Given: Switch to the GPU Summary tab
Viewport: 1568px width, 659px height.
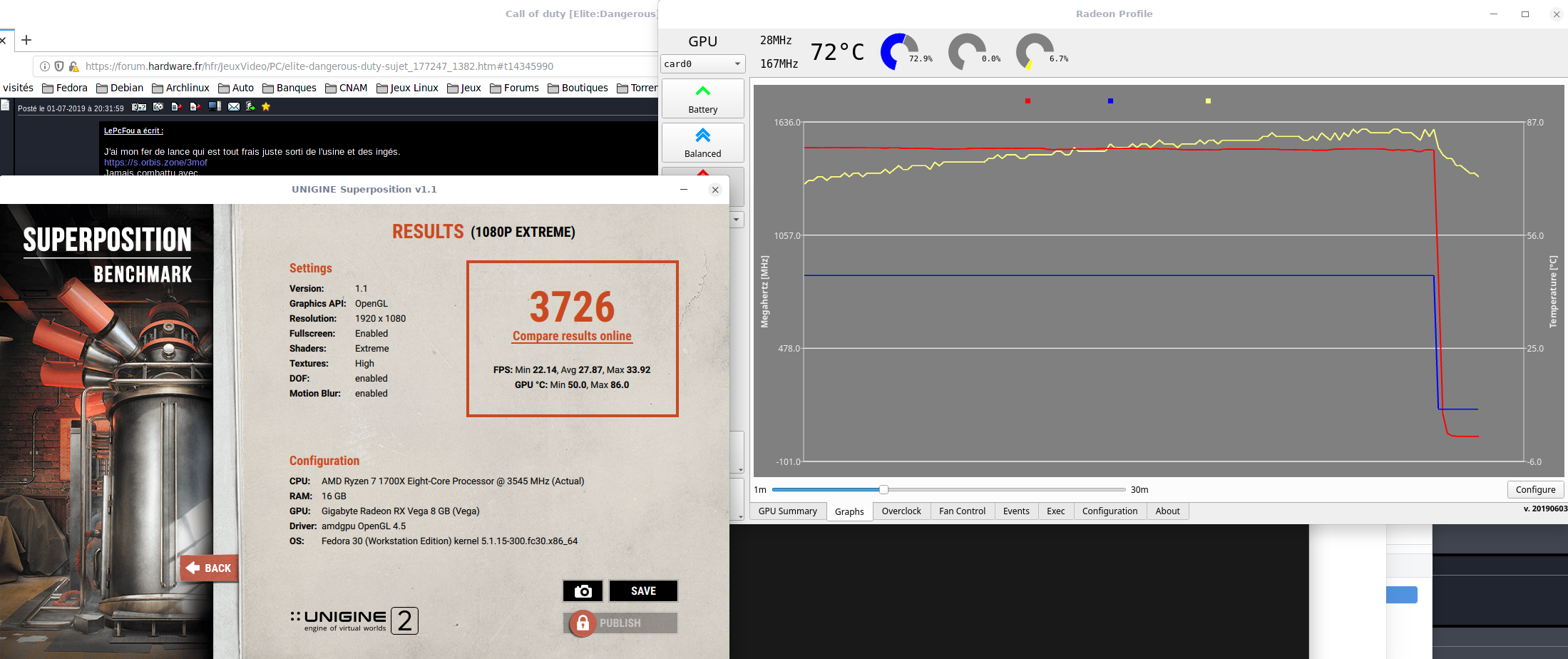Looking at the screenshot, I should tap(788, 511).
